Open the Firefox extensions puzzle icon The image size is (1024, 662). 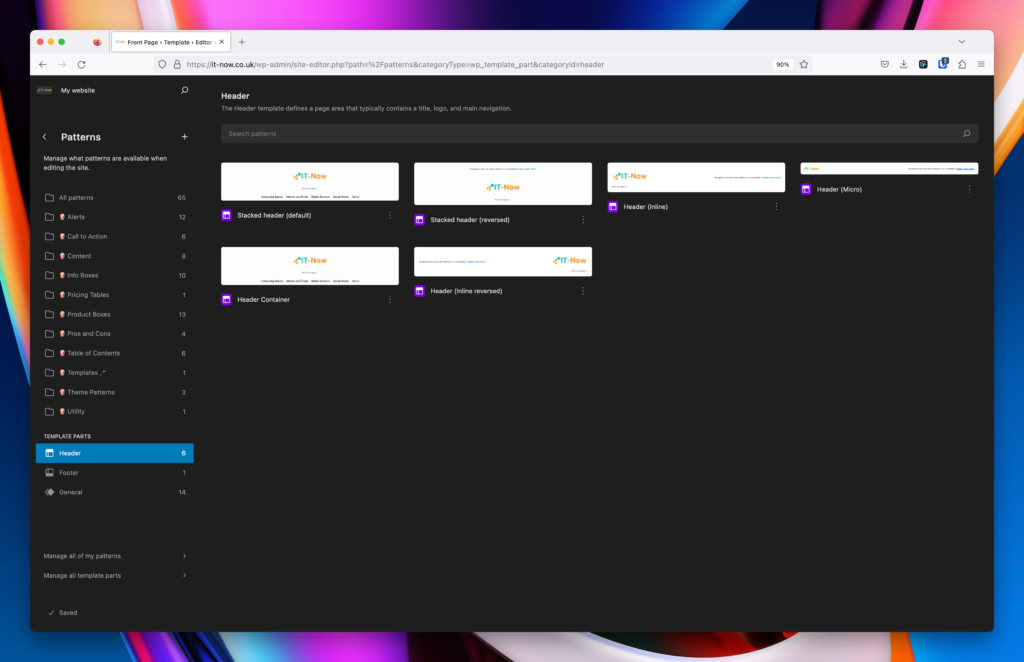962,64
